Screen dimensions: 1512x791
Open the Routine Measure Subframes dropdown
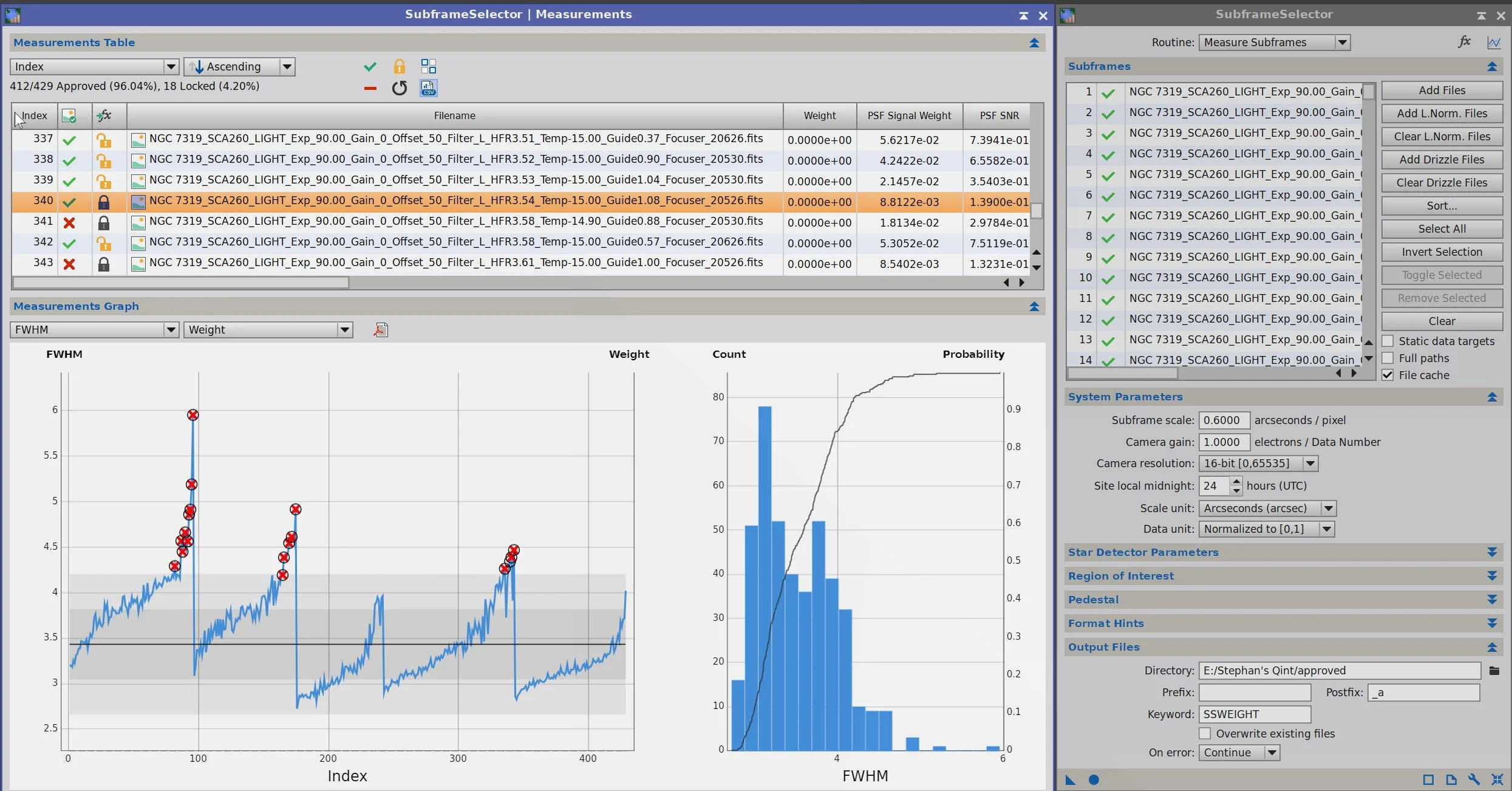[x=1274, y=43]
